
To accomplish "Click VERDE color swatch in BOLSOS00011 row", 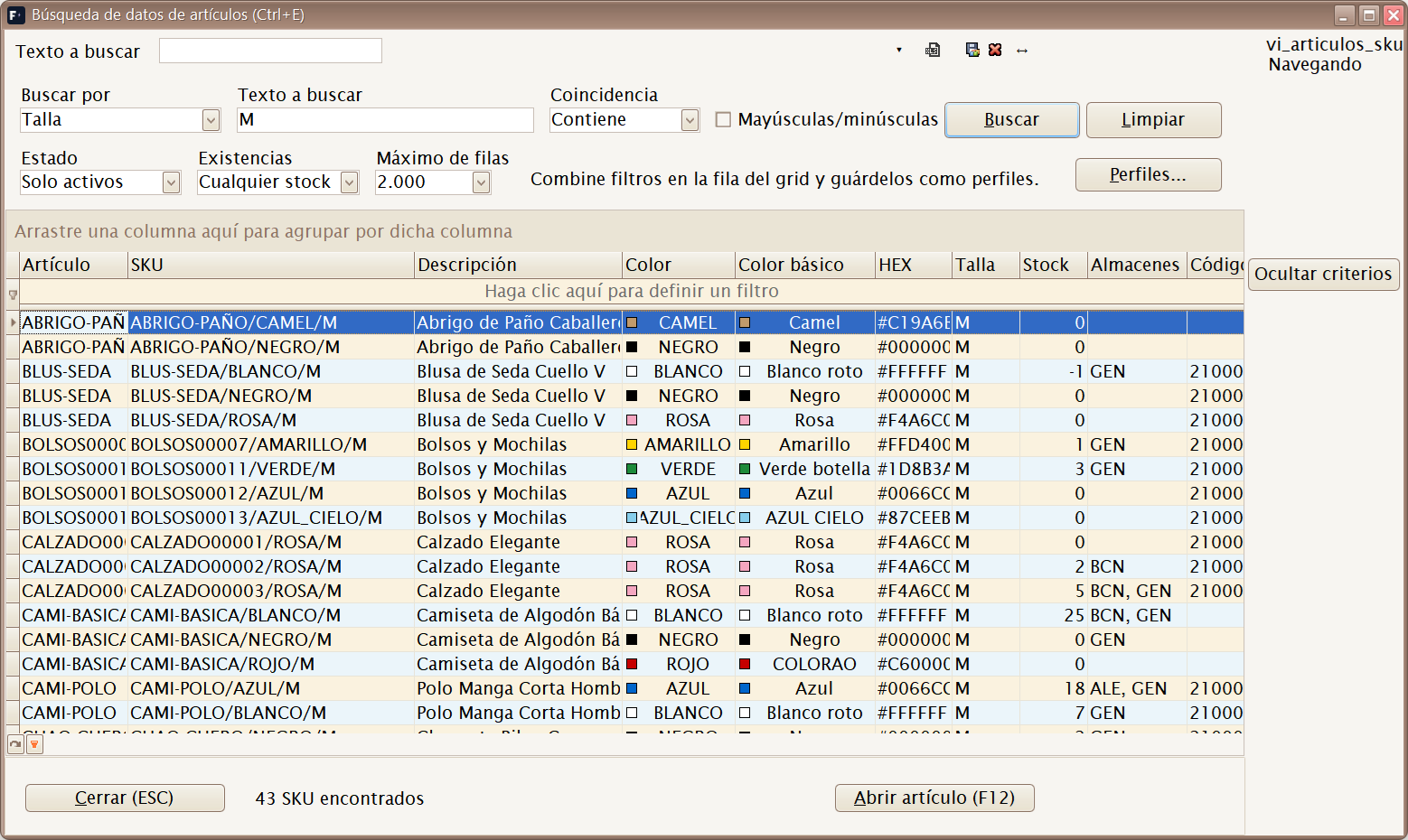I will pyautogui.click(x=633, y=469).
